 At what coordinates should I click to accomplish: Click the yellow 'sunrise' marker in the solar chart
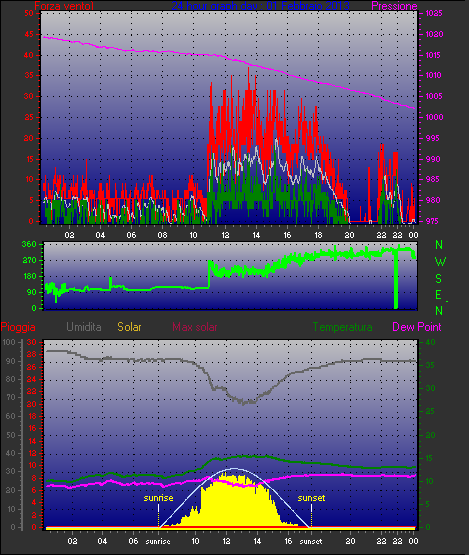(x=158, y=498)
